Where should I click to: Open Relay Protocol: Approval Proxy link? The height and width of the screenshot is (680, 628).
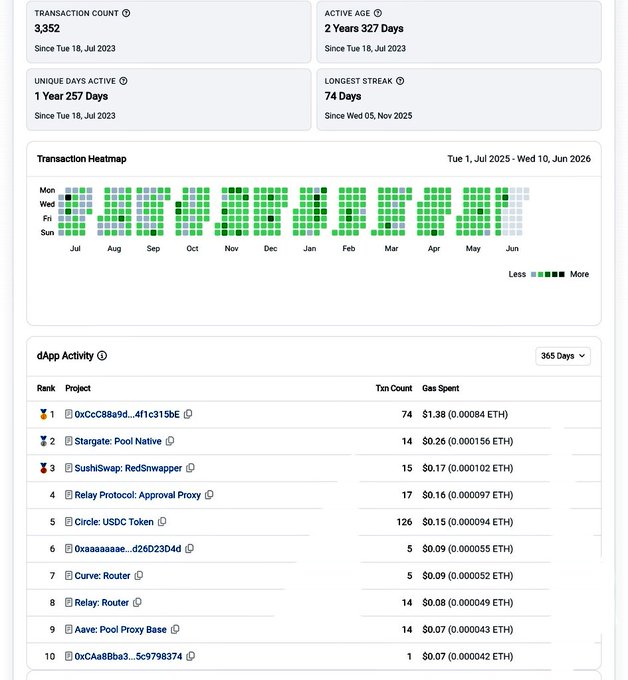(x=137, y=495)
